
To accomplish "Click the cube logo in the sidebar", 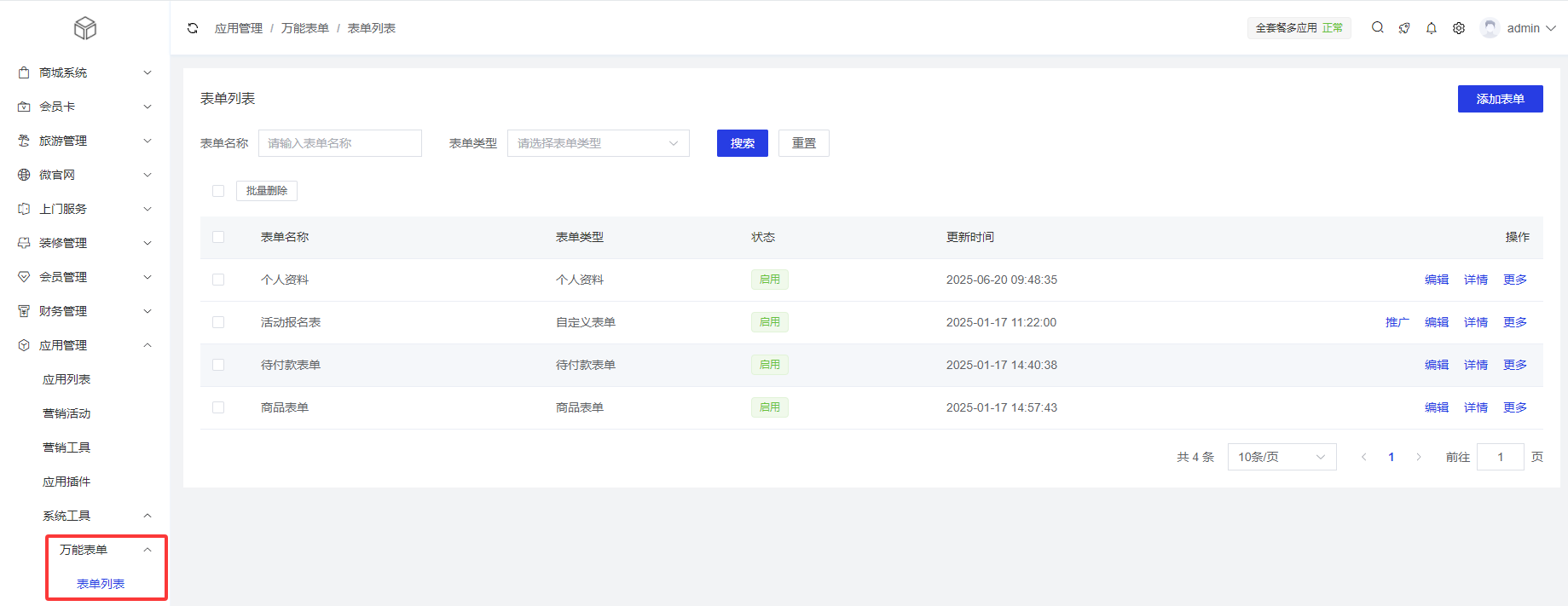I will [x=85, y=28].
